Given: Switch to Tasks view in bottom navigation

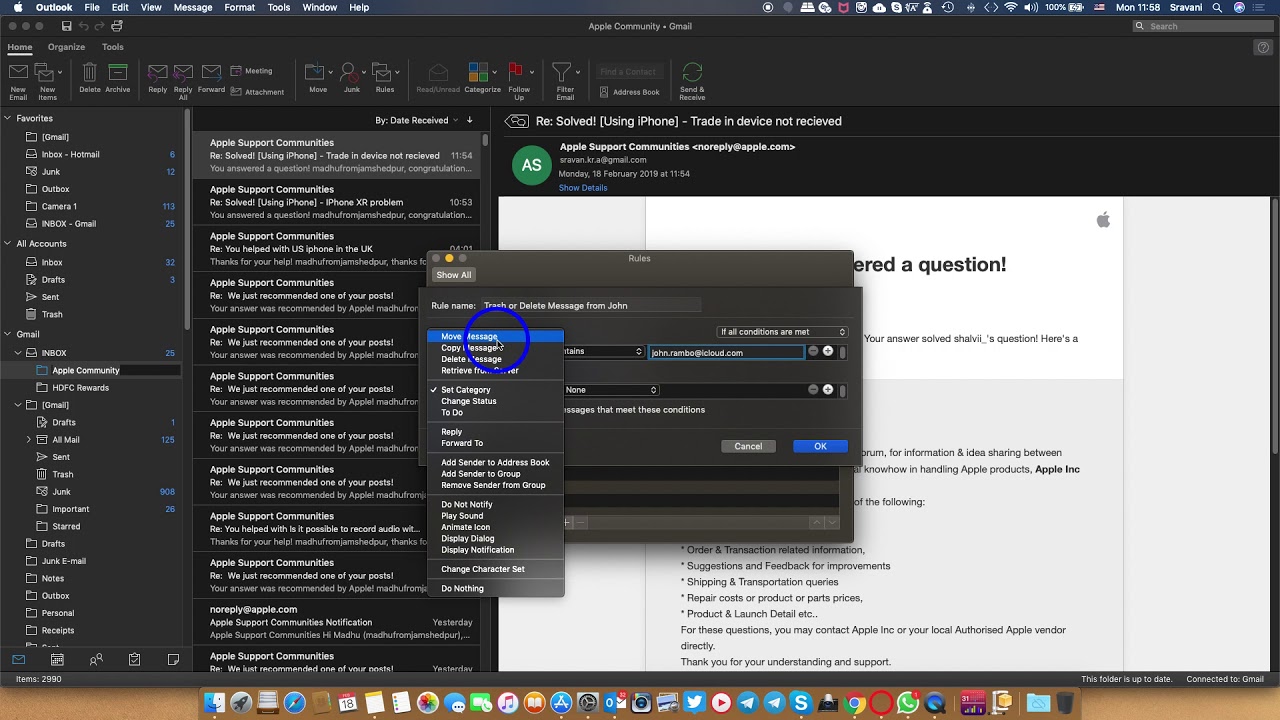Looking at the screenshot, I should [x=134, y=660].
